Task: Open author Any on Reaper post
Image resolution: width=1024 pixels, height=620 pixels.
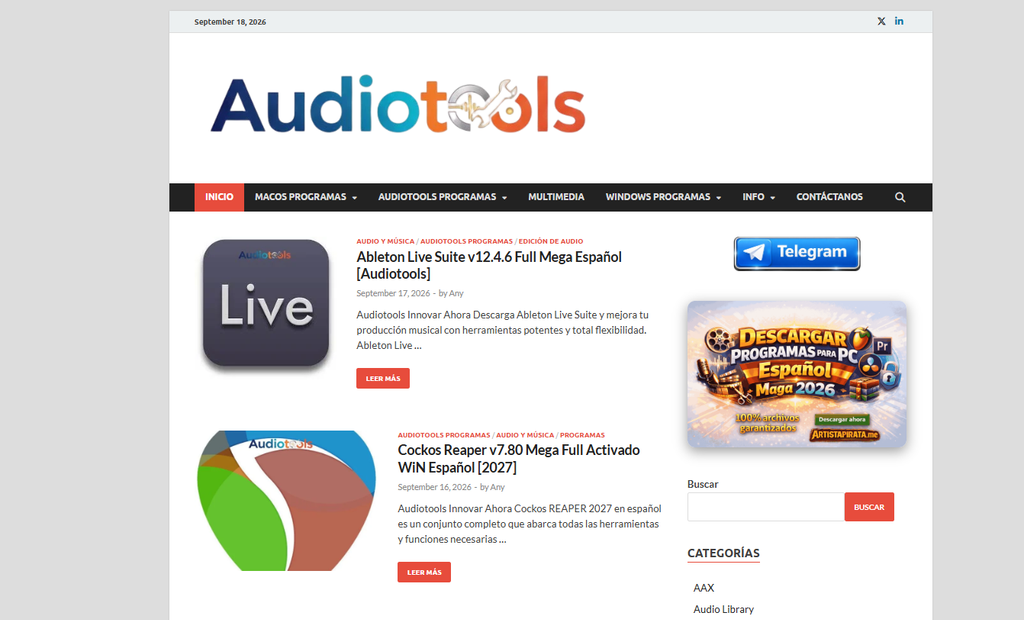Action: coord(498,487)
